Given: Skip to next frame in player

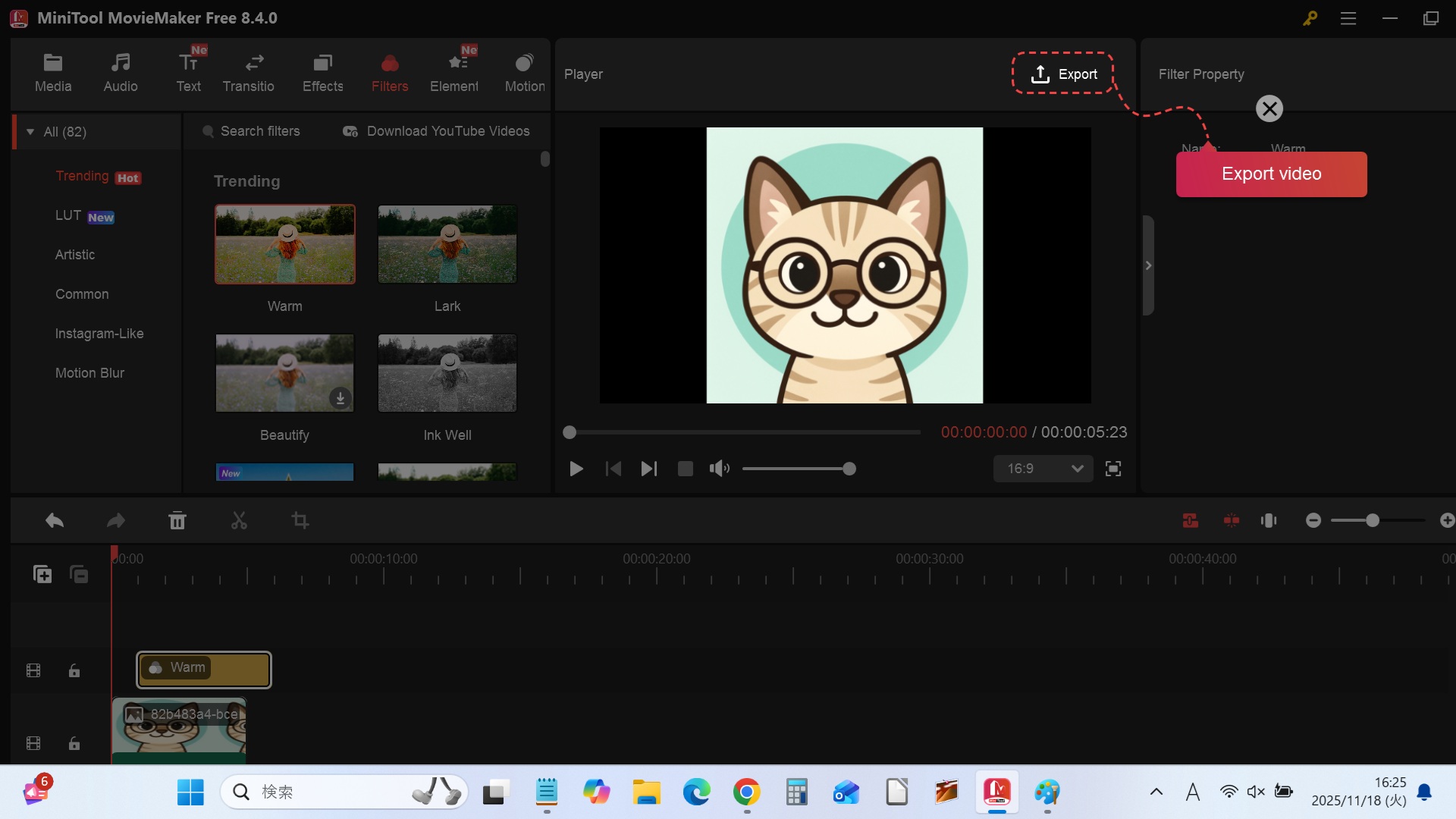Looking at the screenshot, I should [x=648, y=469].
